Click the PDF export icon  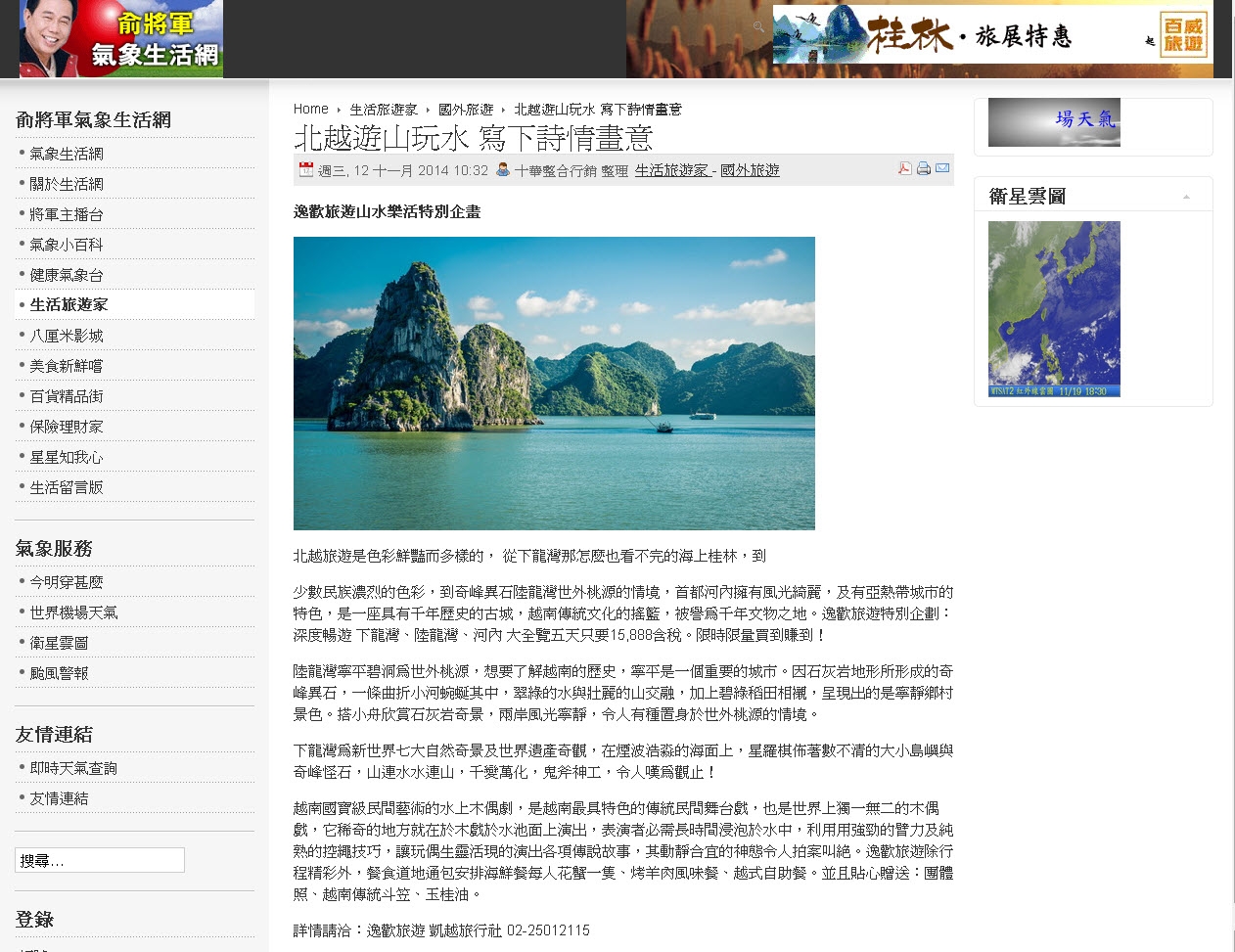(905, 168)
